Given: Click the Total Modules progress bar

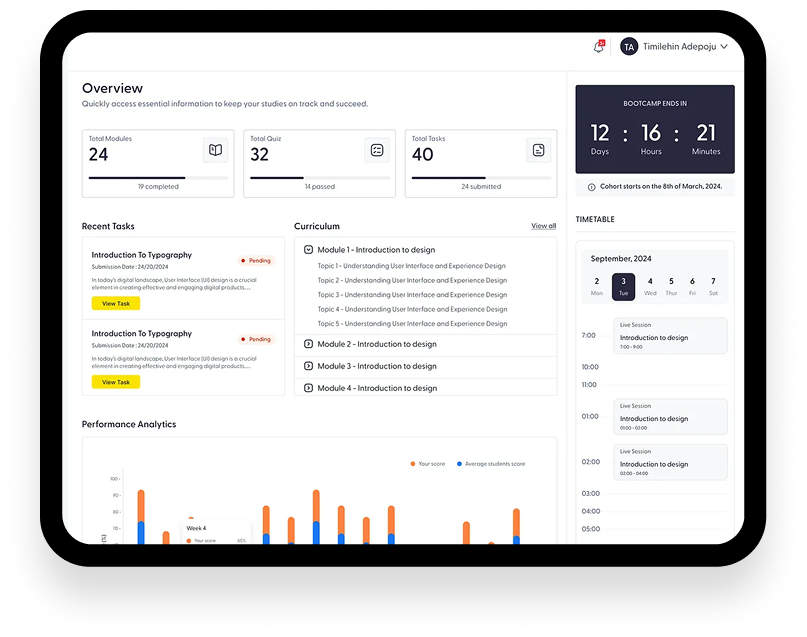Looking at the screenshot, I should 158,178.
